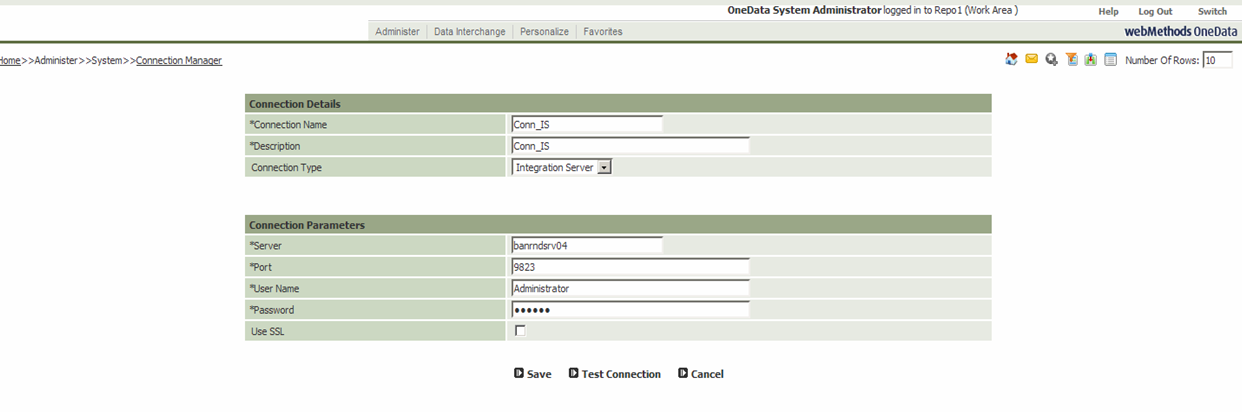Open the yellow envelope messages icon
Image resolution: width=1242 pixels, height=412 pixels.
tap(1031, 60)
